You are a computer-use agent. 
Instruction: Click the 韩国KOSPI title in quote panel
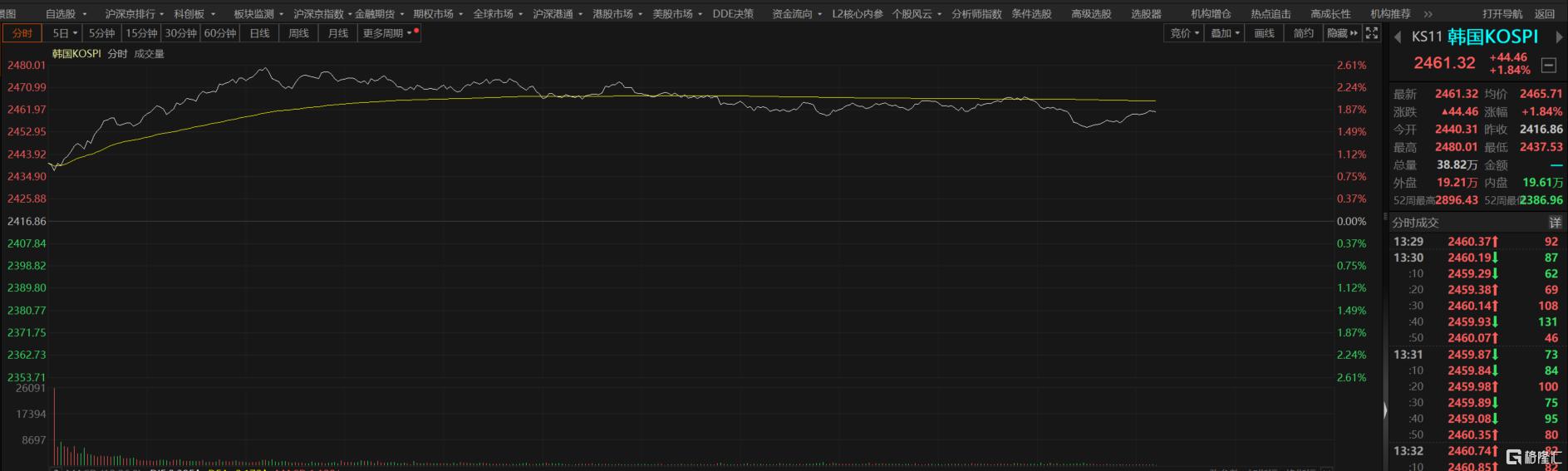1492,37
